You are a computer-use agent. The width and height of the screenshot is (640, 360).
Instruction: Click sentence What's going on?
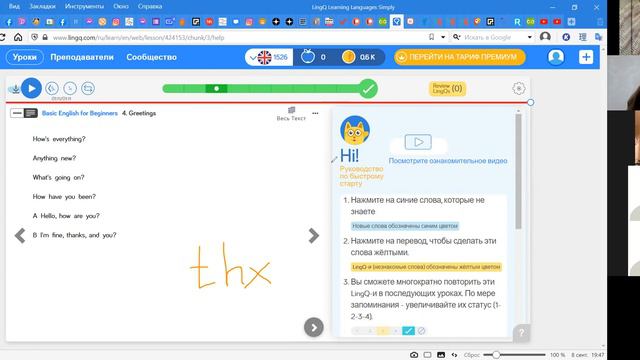58,178
